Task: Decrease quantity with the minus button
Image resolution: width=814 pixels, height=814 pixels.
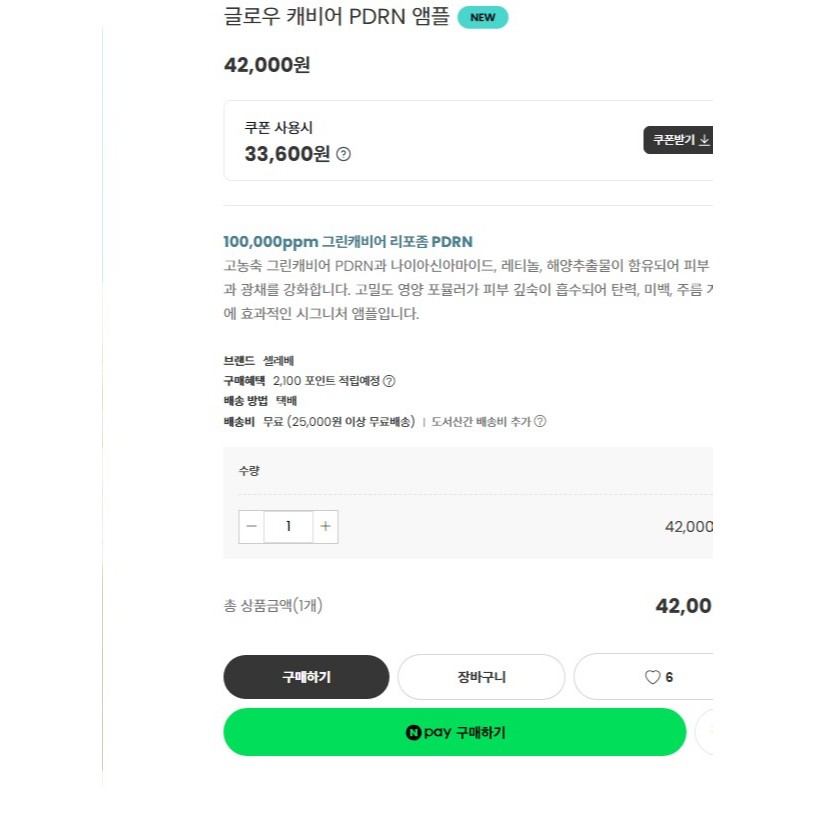Action: point(252,526)
